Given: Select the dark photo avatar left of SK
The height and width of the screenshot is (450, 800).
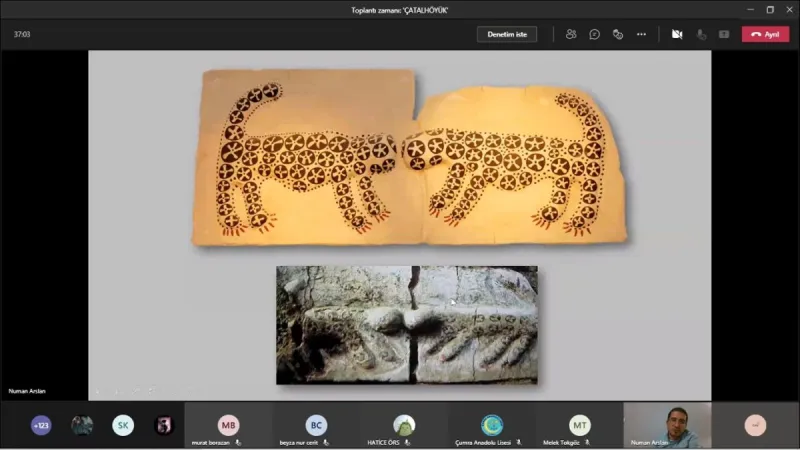Looking at the screenshot, I should pyautogui.click(x=82, y=425).
